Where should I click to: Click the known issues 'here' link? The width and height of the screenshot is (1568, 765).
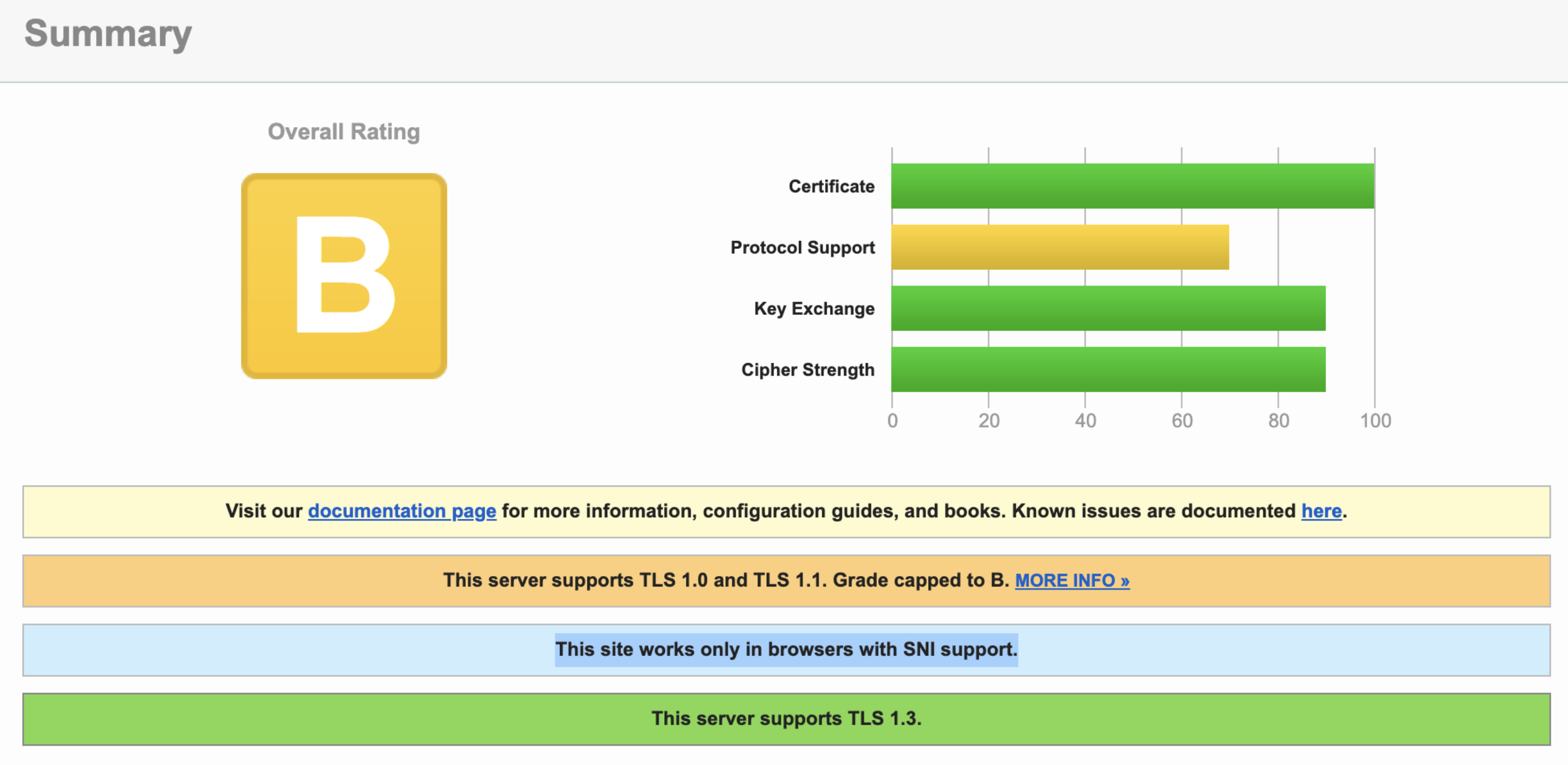pyautogui.click(x=1321, y=511)
